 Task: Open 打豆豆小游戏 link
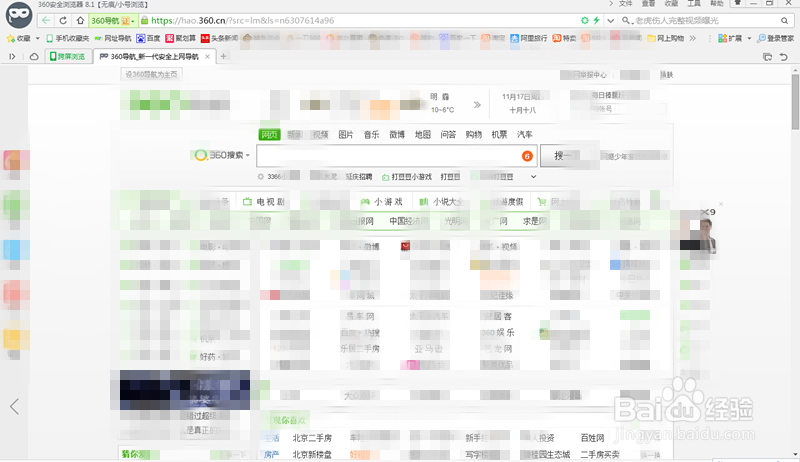pos(407,176)
